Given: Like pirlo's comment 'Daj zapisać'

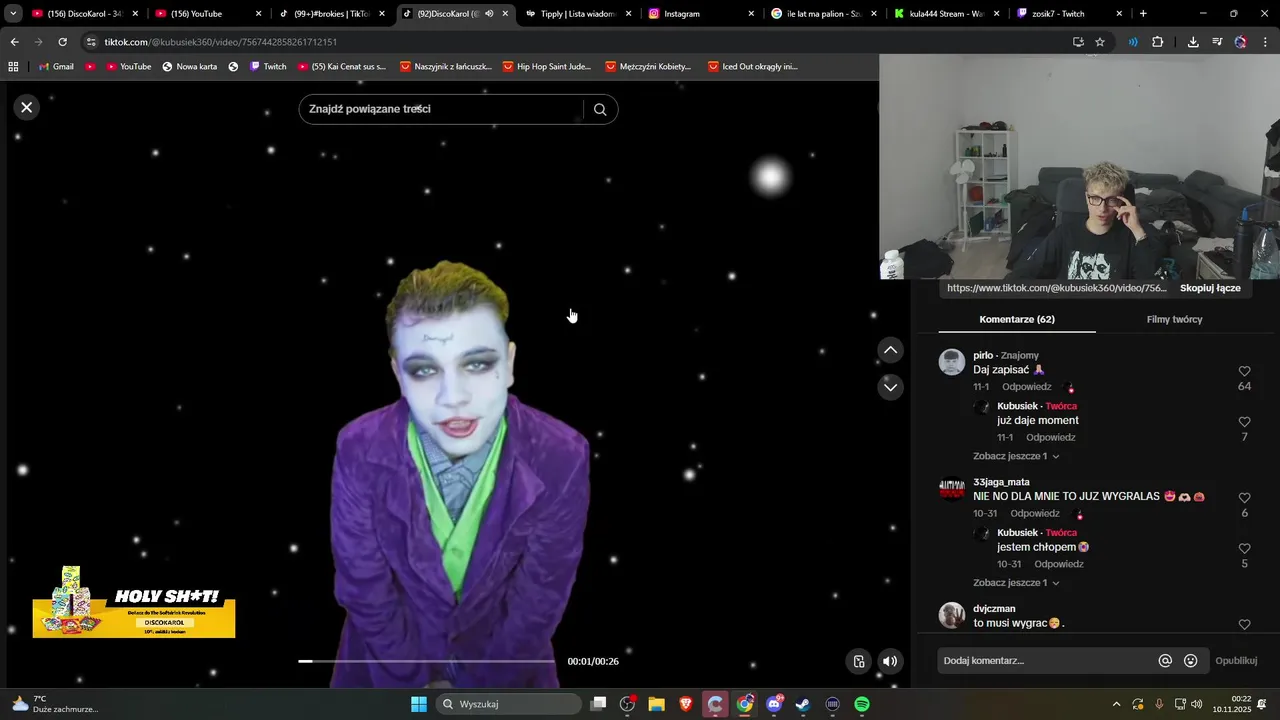Looking at the screenshot, I should (x=1244, y=371).
